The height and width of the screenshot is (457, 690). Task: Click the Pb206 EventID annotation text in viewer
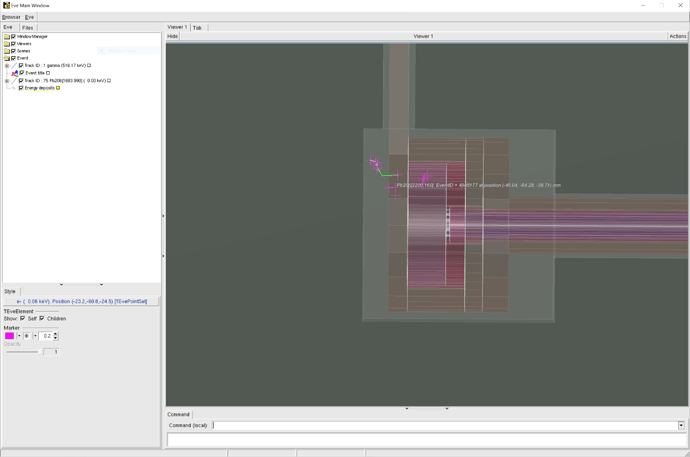click(x=479, y=185)
